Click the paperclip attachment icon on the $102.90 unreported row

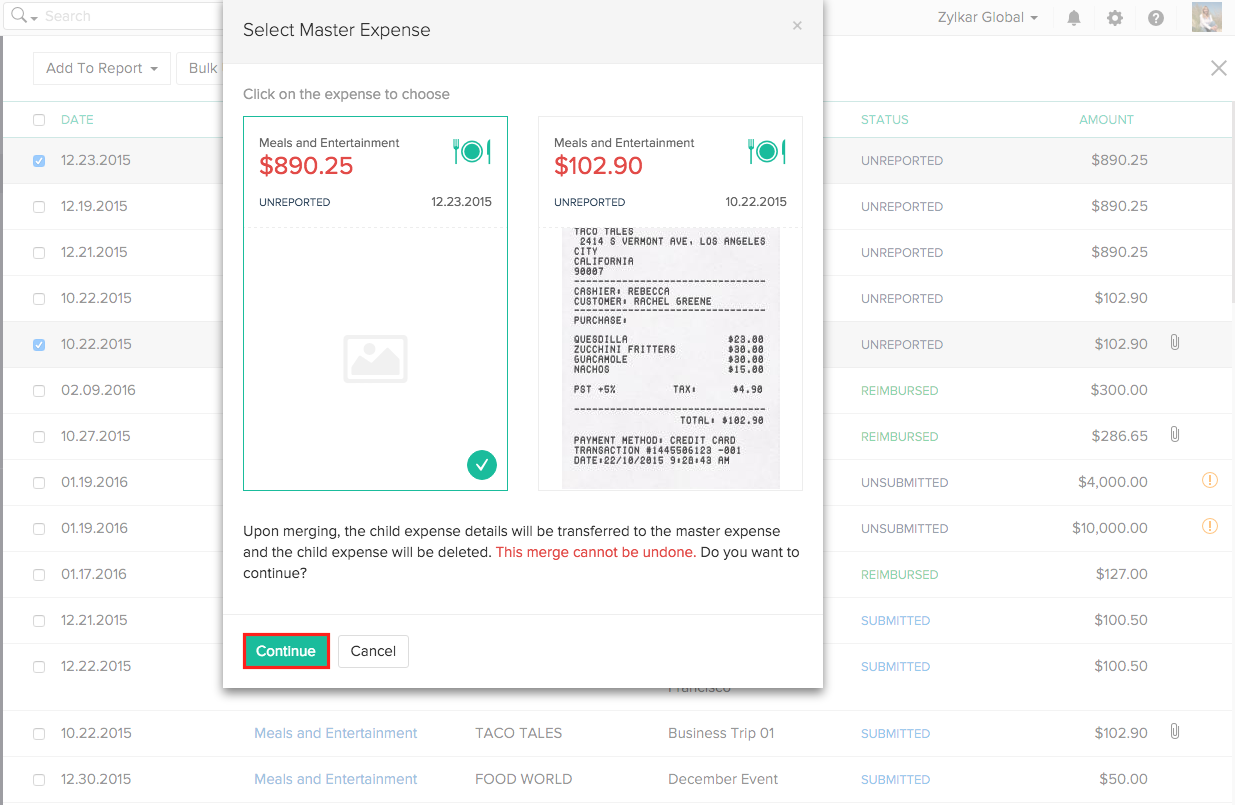point(1175,344)
